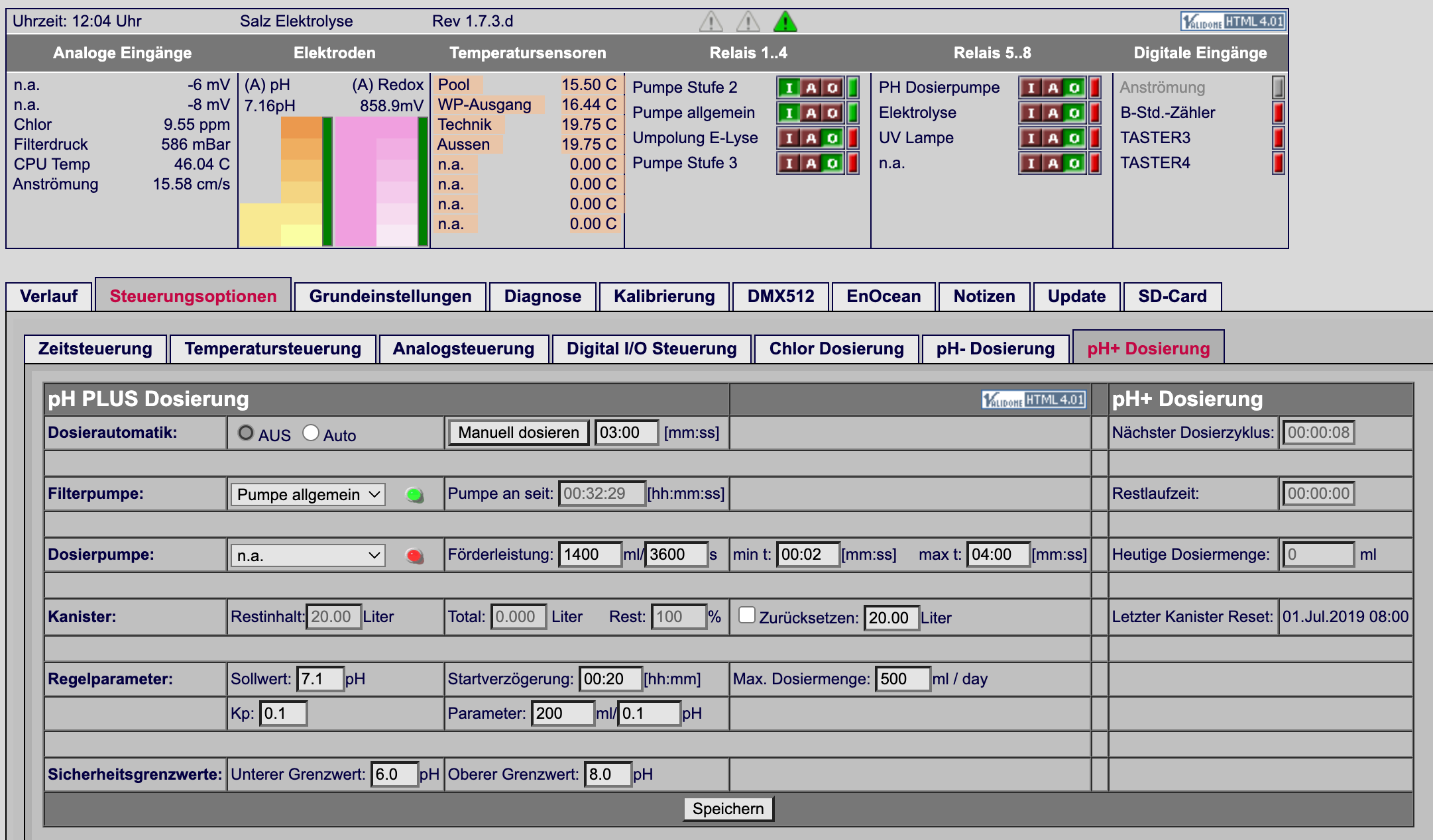Open the Diagnose tab

pyautogui.click(x=543, y=296)
